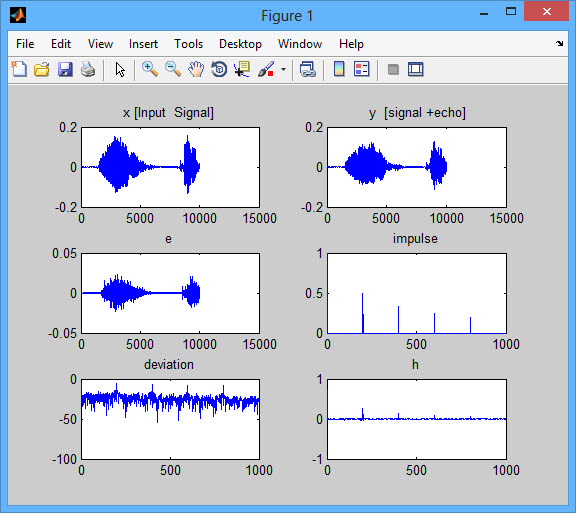Select the Edit Plot arrow tool
This screenshot has width=576, height=513.
120,69
